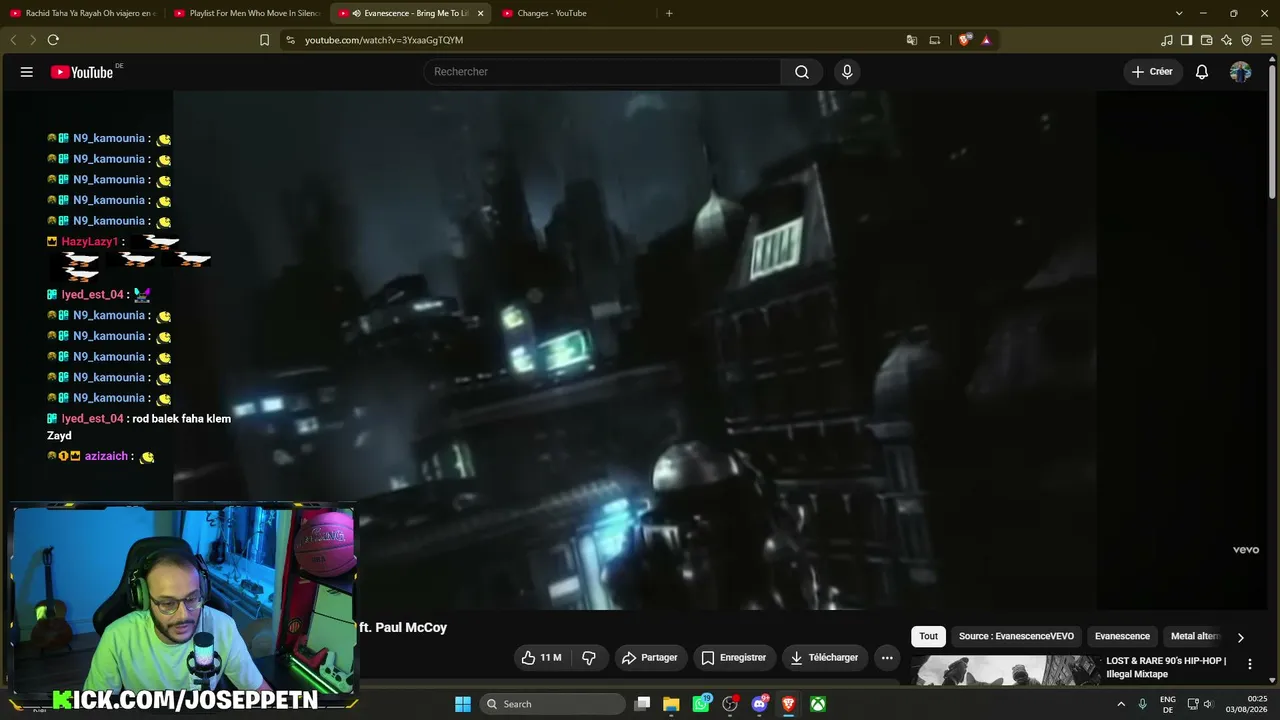Go forward in browser history
Screen dimensions: 1280x720
[32, 40]
